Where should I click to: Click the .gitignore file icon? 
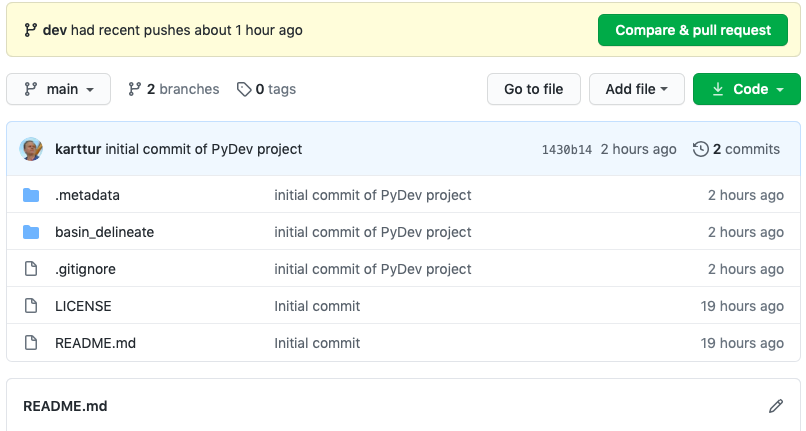point(31,269)
